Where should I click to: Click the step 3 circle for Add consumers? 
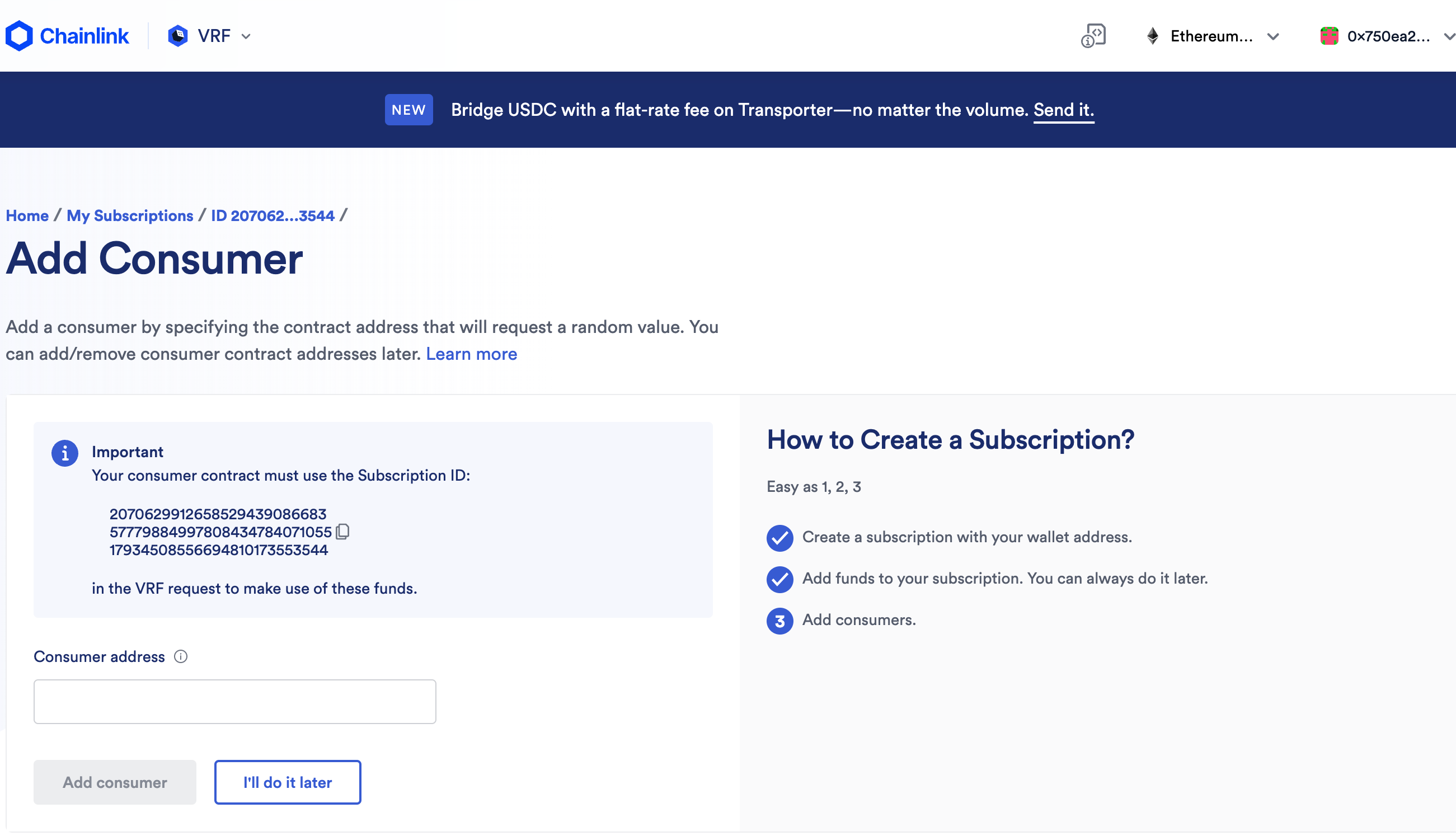pos(779,621)
